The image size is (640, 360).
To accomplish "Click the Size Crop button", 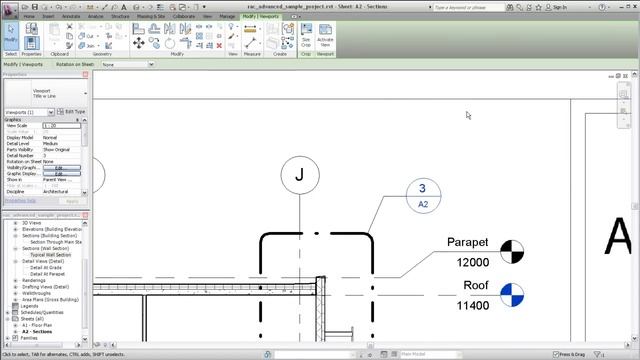I will click(x=306, y=35).
